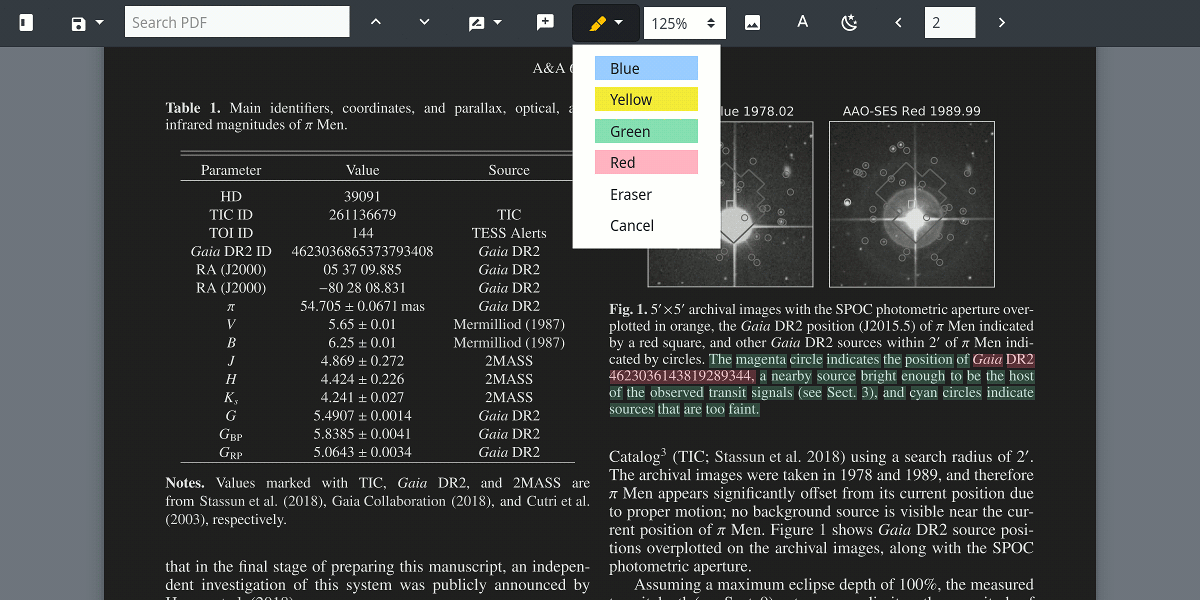
Task: Click Cancel in the highlight menu
Action: point(632,225)
